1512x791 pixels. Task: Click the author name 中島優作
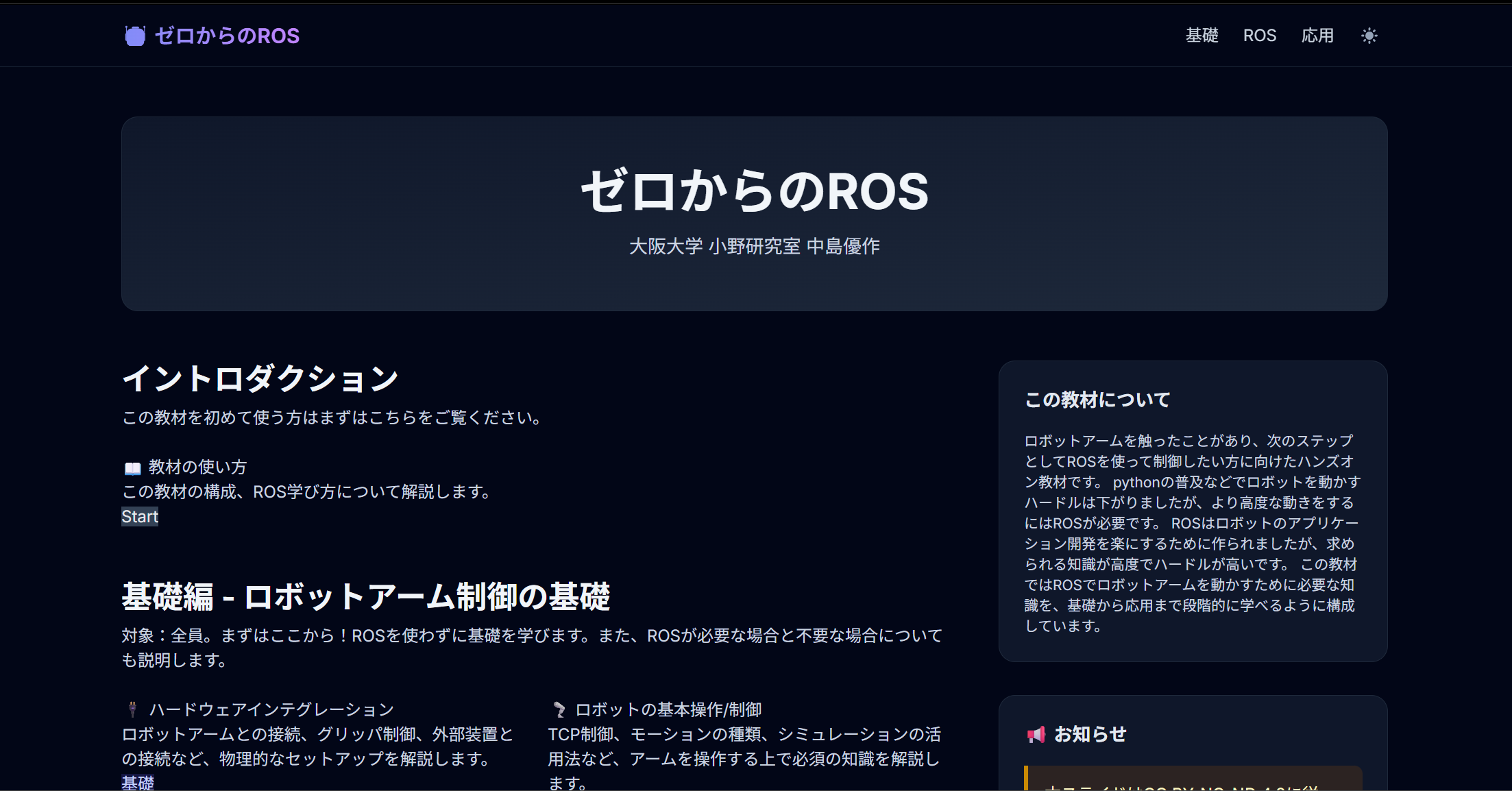point(845,247)
